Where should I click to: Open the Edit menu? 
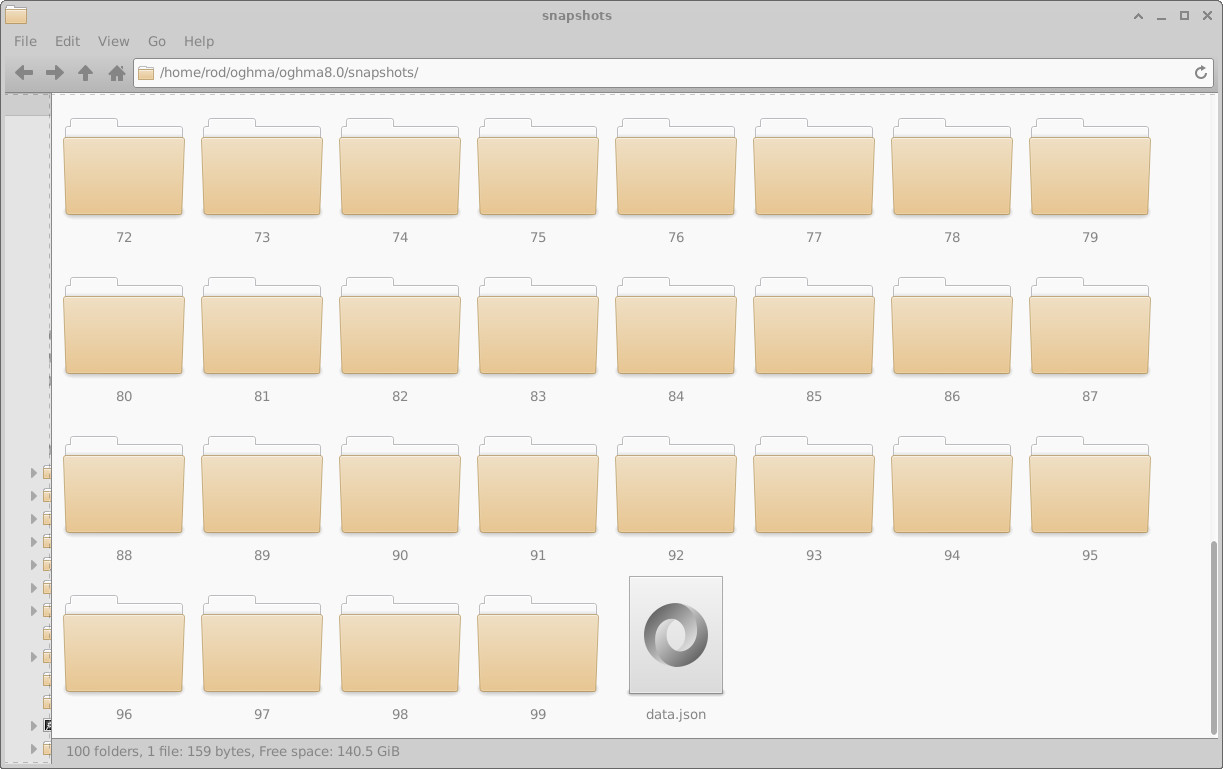coord(67,41)
